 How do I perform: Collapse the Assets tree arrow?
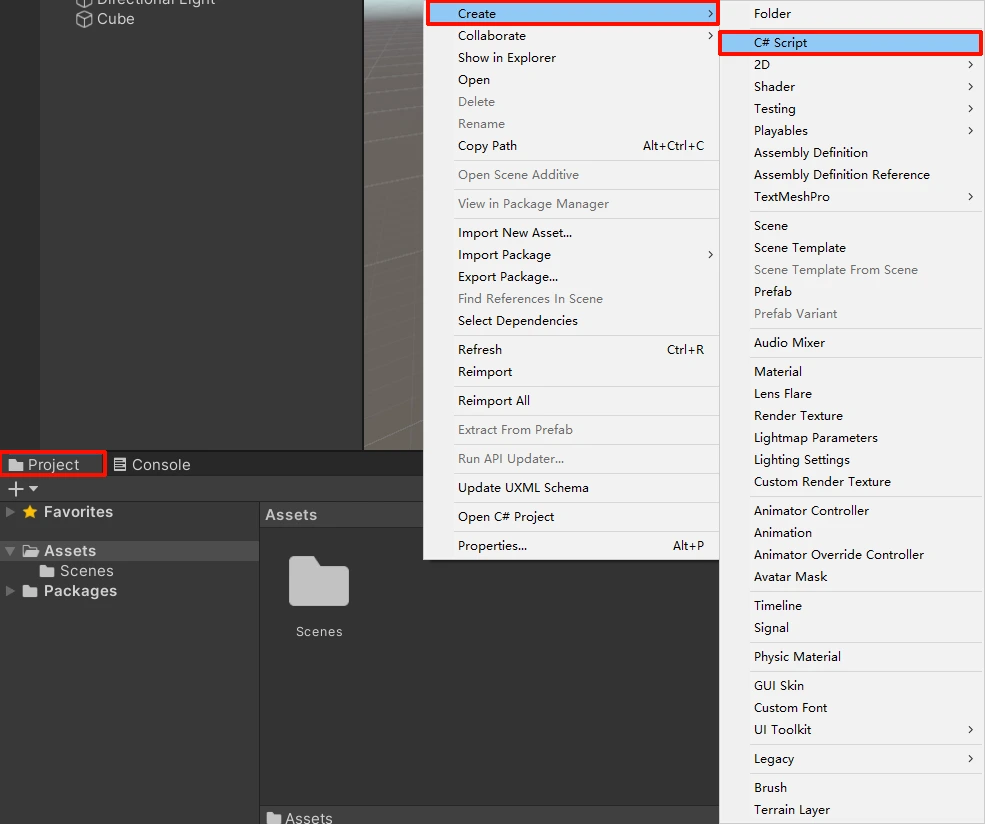click(x=10, y=551)
